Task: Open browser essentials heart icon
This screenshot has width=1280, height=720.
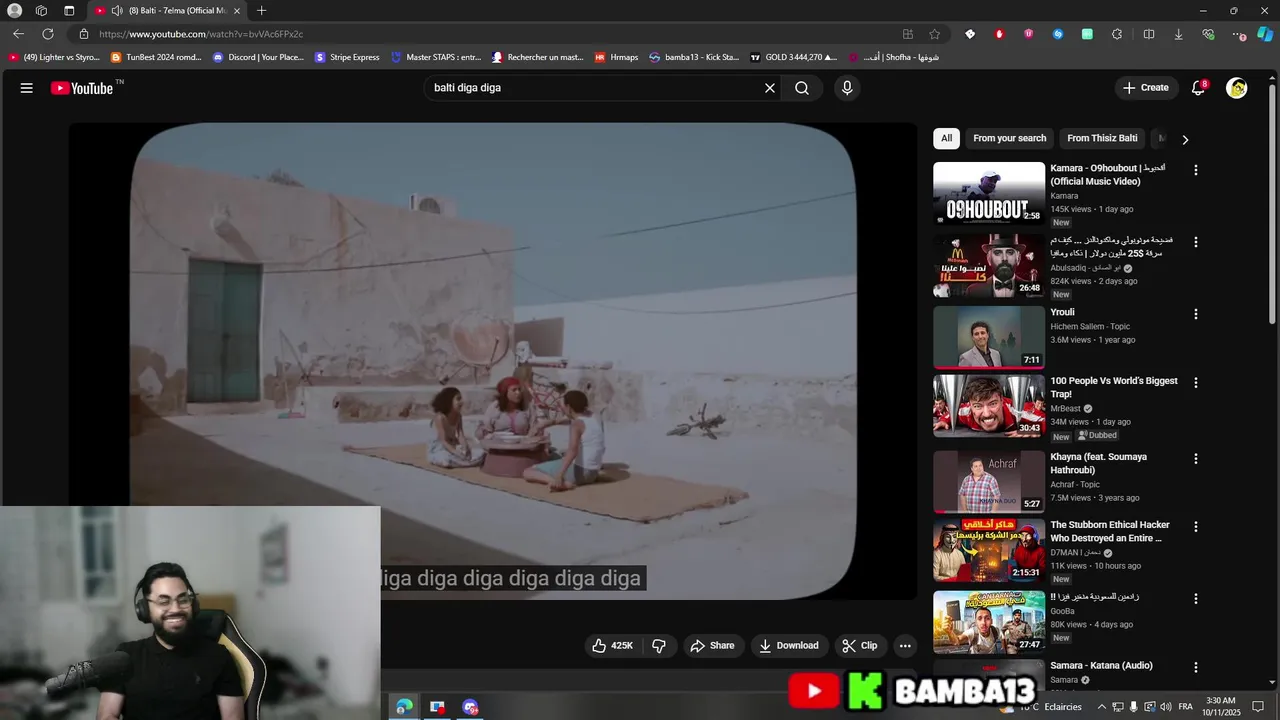Action: (1208, 34)
